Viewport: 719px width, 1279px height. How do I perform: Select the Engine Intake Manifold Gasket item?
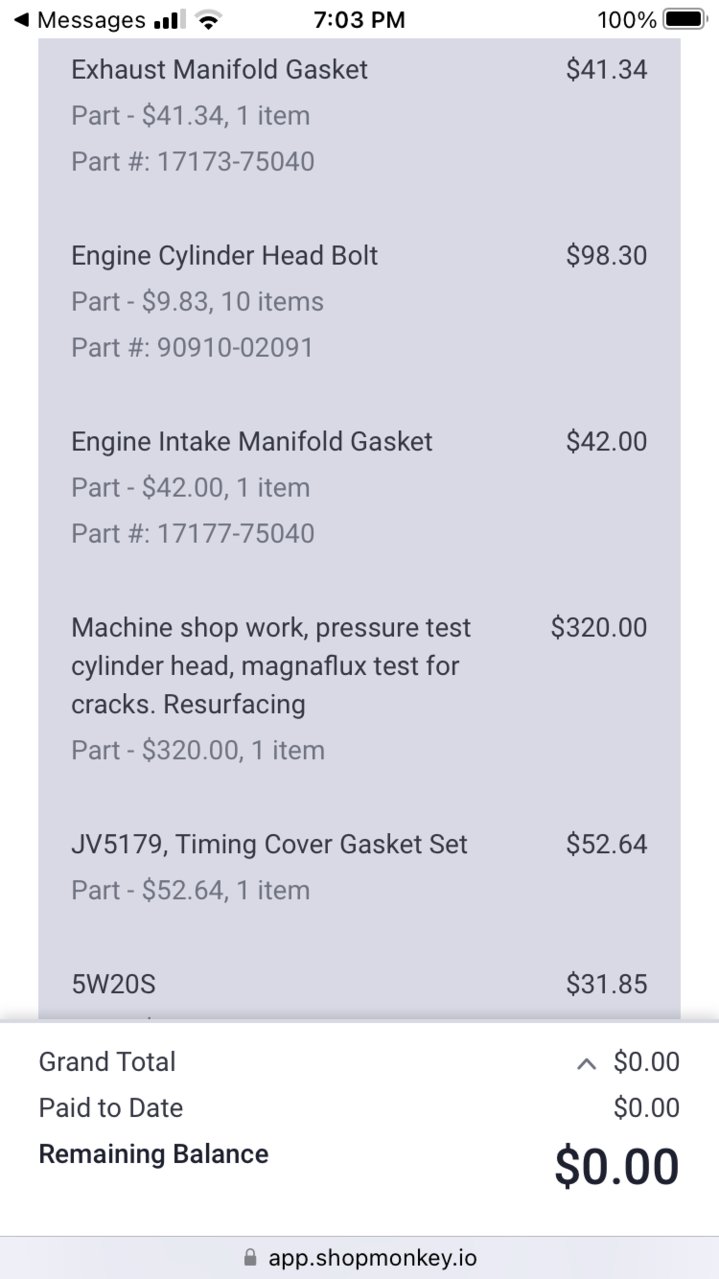[359, 487]
